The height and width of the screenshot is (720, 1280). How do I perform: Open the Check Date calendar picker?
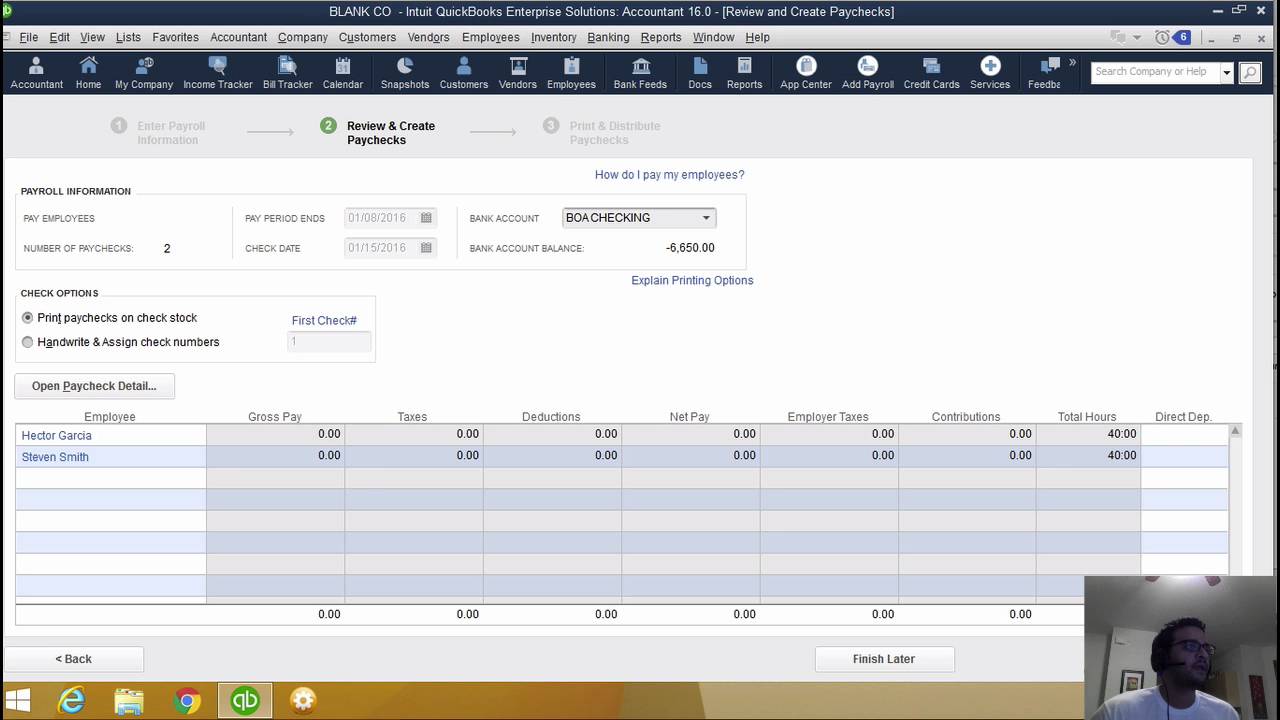pyautogui.click(x=425, y=247)
